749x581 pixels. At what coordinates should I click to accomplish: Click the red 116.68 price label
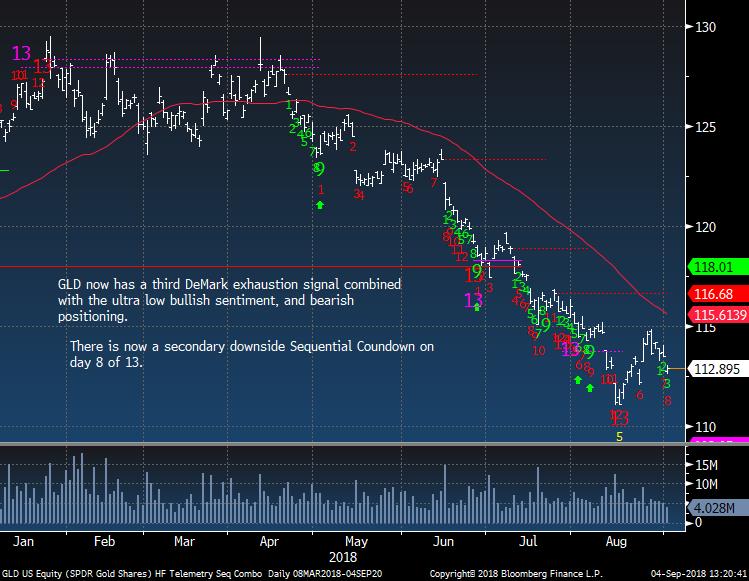[718, 294]
